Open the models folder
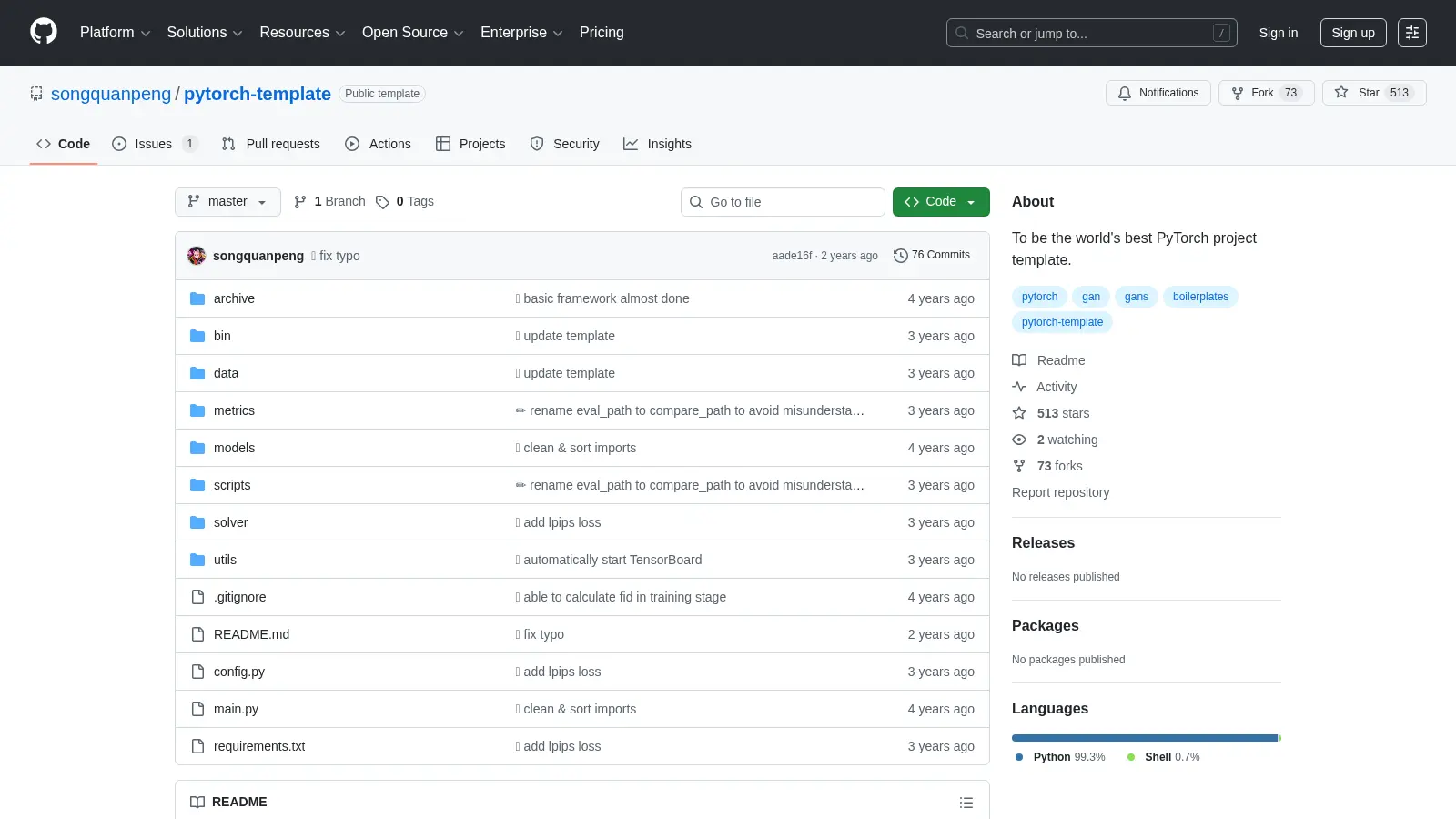The width and height of the screenshot is (1456, 819). [x=234, y=448]
